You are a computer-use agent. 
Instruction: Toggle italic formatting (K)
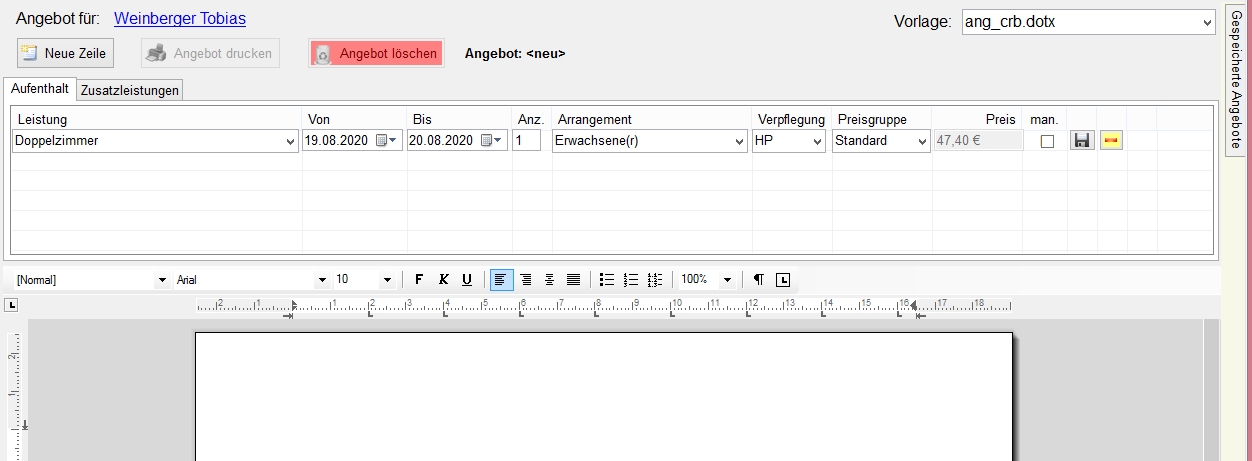tap(443, 280)
